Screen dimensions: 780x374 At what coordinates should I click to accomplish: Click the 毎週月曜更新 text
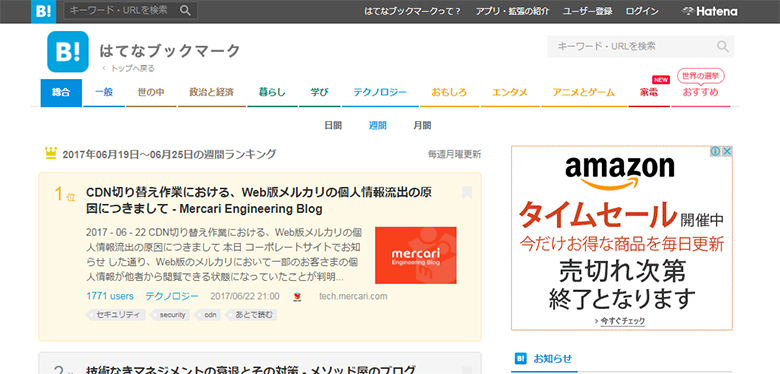coord(455,154)
